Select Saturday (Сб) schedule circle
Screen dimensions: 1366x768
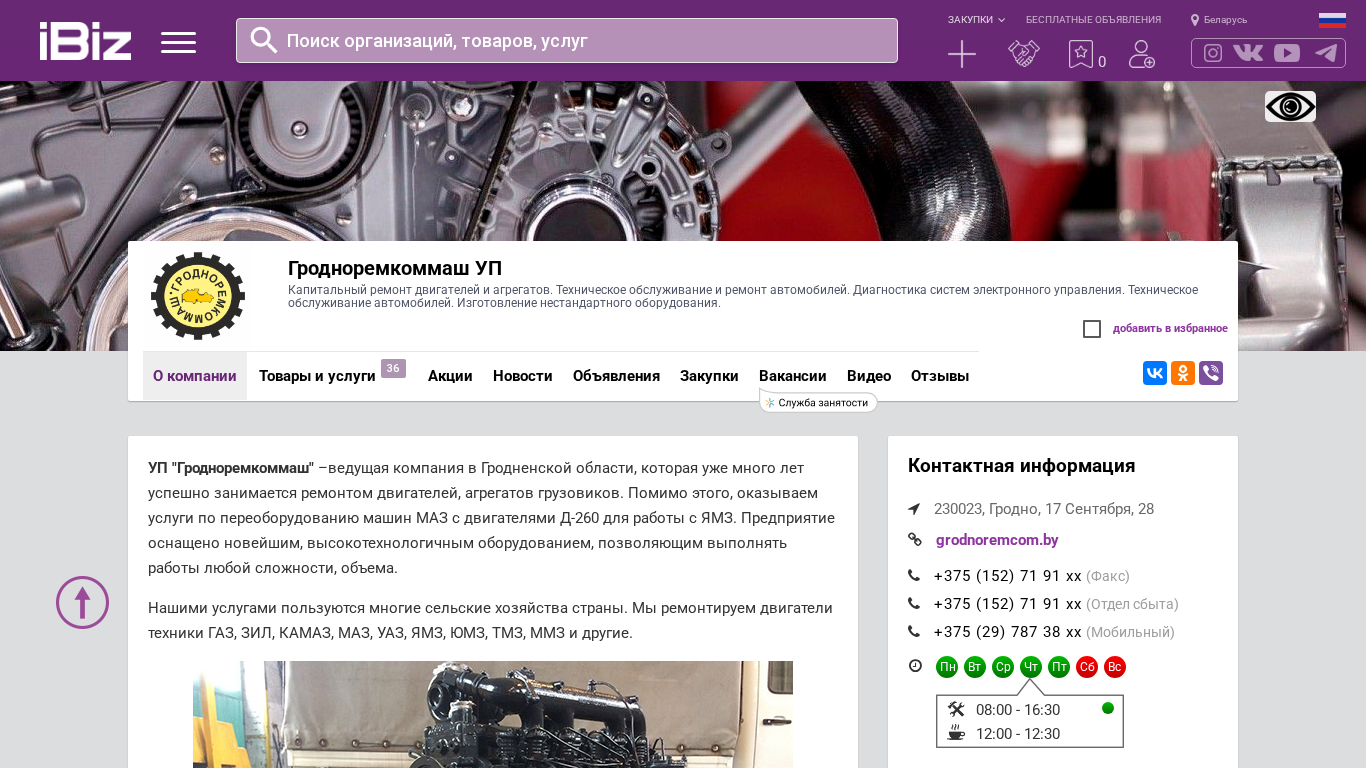(1087, 667)
